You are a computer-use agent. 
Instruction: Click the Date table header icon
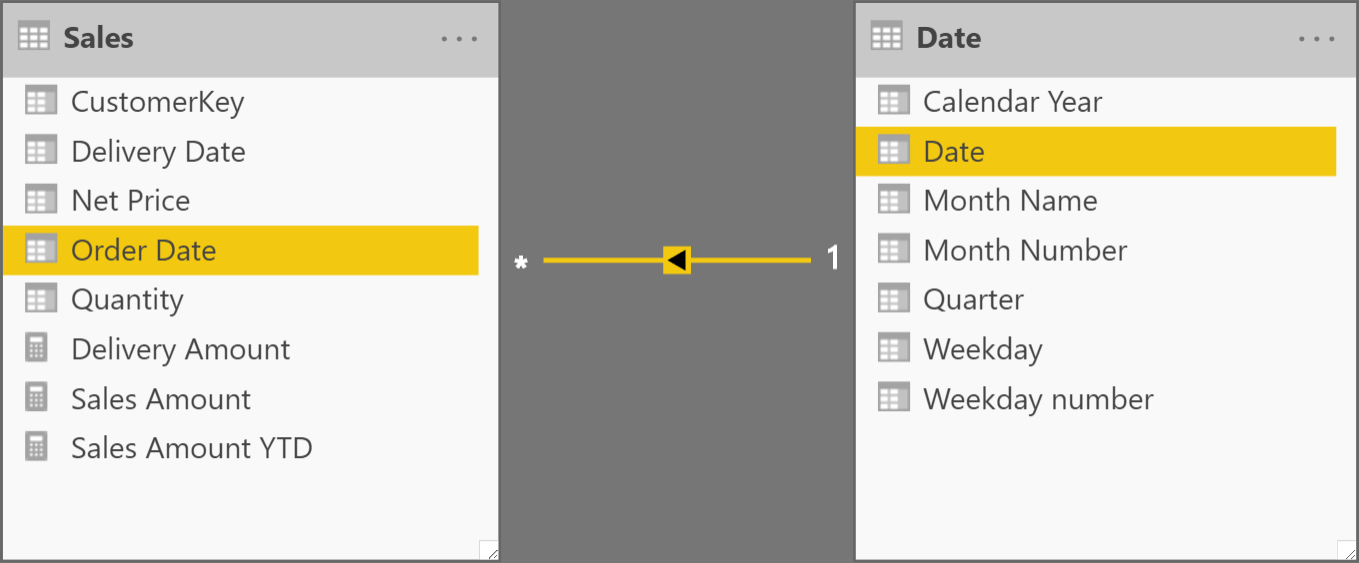(x=886, y=38)
